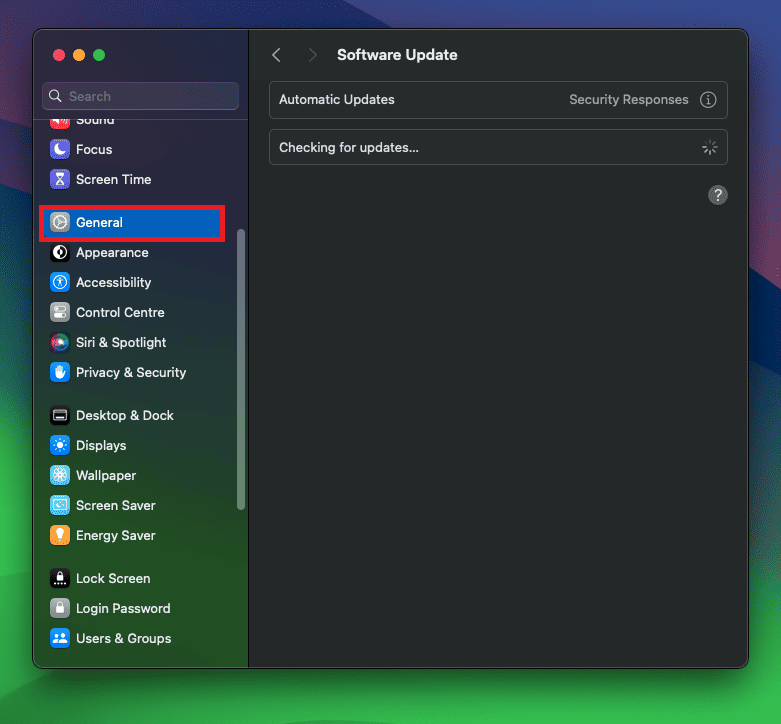Click the Software Update title

(397, 55)
